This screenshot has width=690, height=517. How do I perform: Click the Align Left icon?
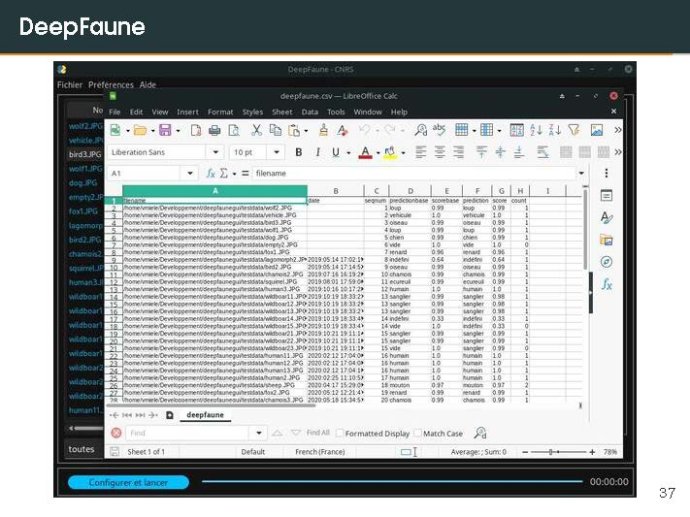[x=421, y=152]
